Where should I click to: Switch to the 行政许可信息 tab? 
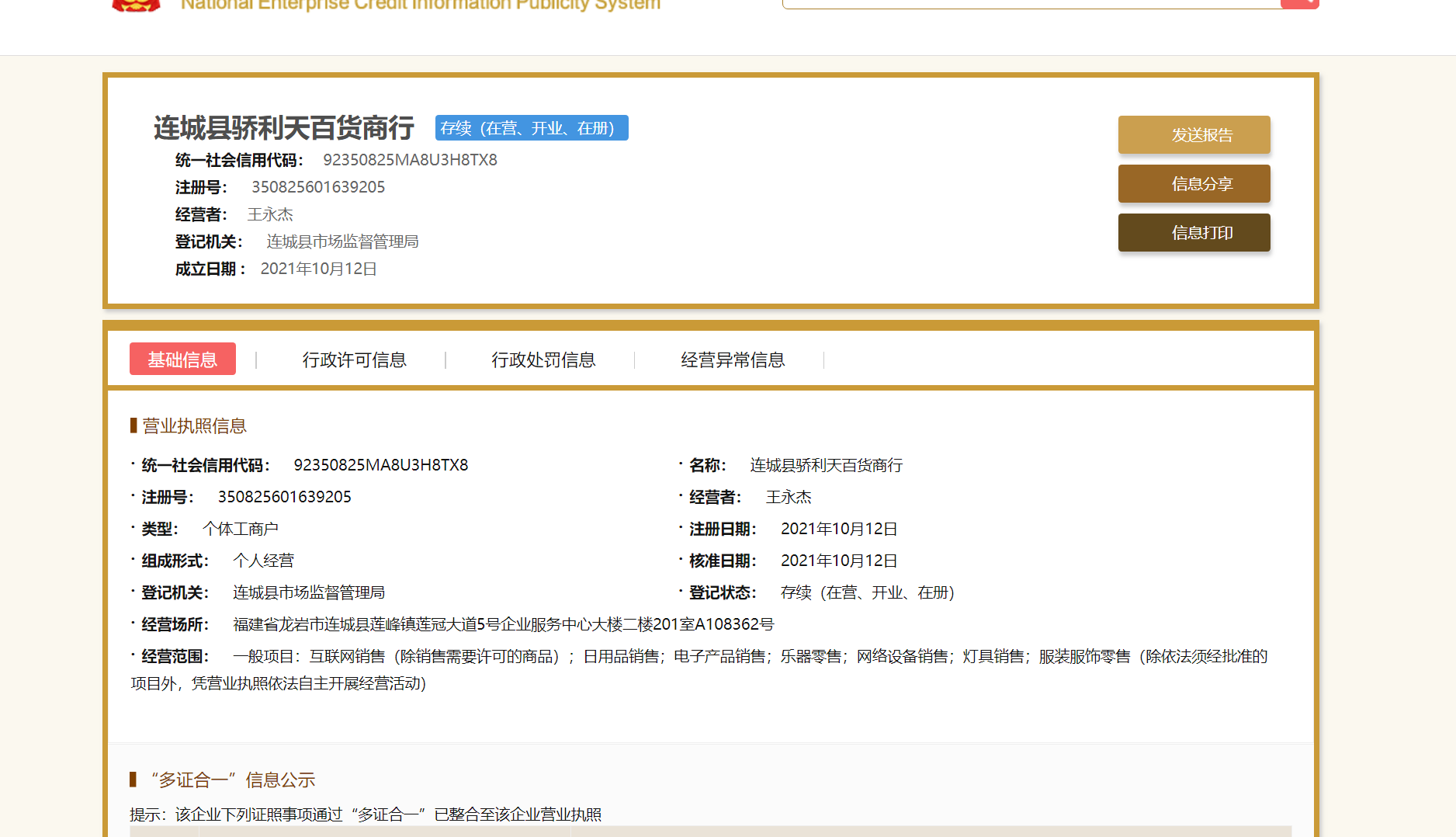[x=354, y=359]
